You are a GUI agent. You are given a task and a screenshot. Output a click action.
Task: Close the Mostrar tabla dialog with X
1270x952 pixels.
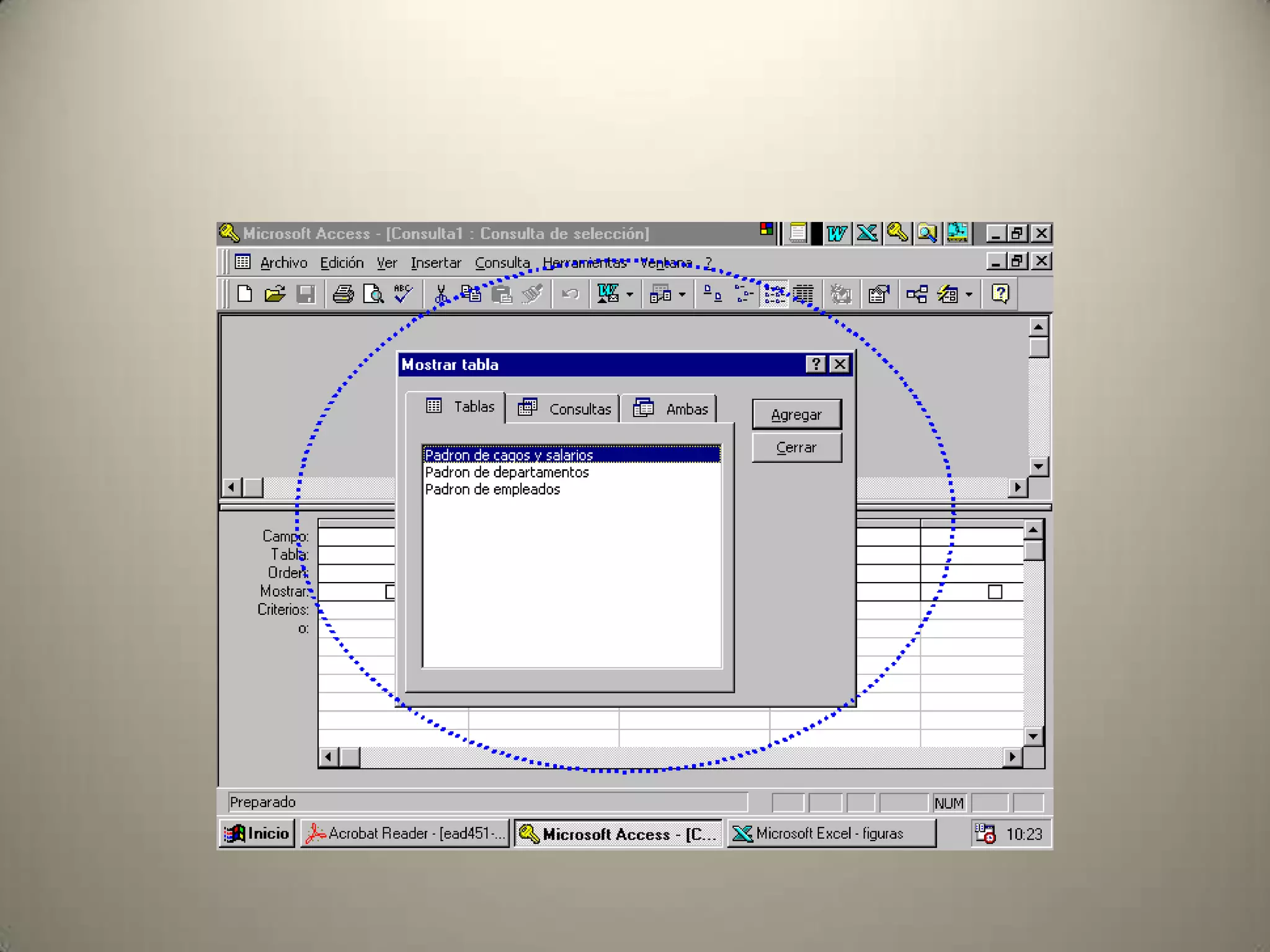(840, 364)
